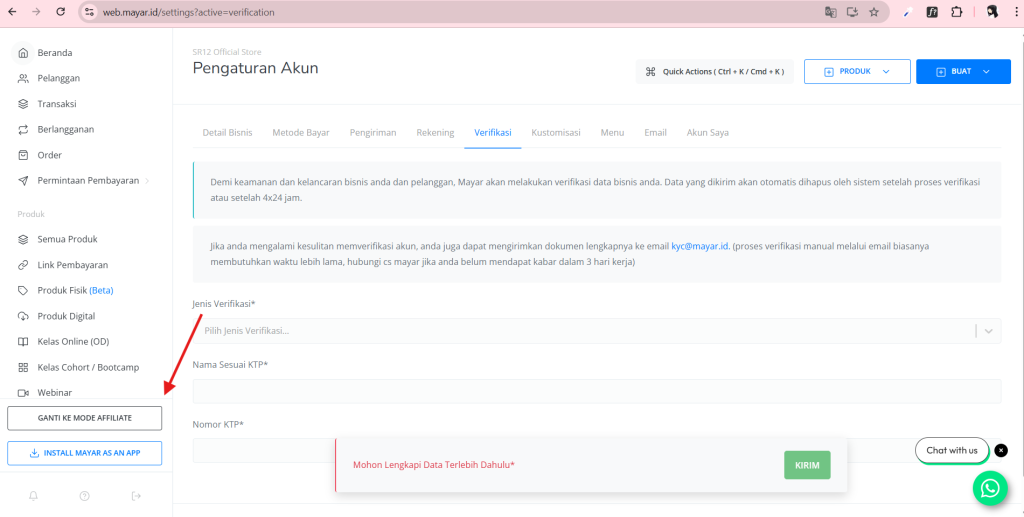Bookmark this page with star icon
The width and height of the screenshot is (1024, 517).
pos(874,13)
